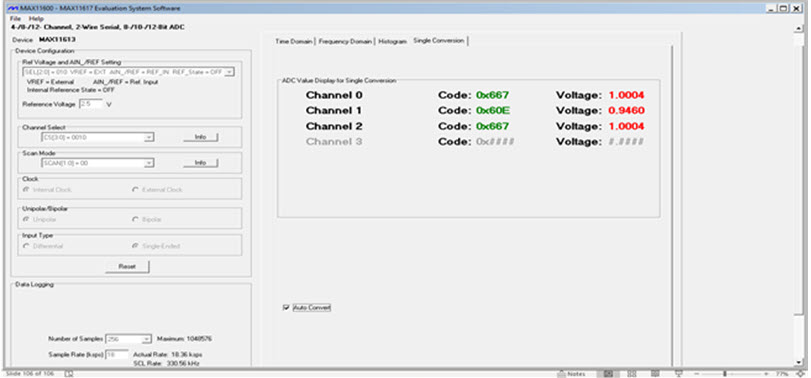Click the Sample Rate (ksps) input field

[117, 355]
